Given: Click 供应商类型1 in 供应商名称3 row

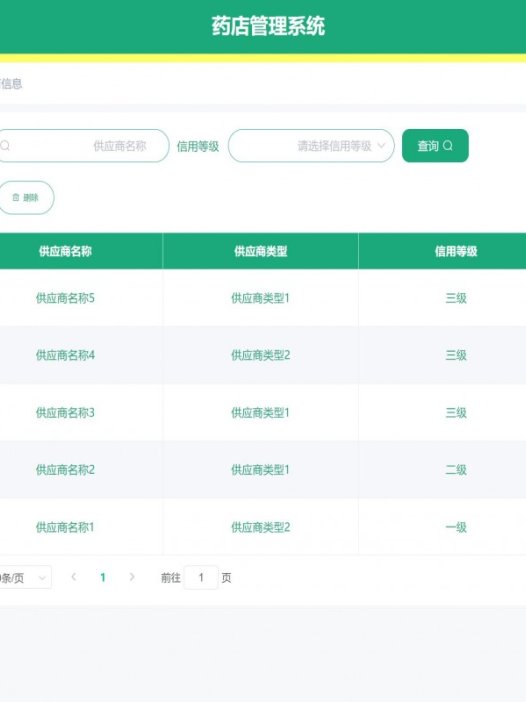Looking at the screenshot, I should [261, 413].
